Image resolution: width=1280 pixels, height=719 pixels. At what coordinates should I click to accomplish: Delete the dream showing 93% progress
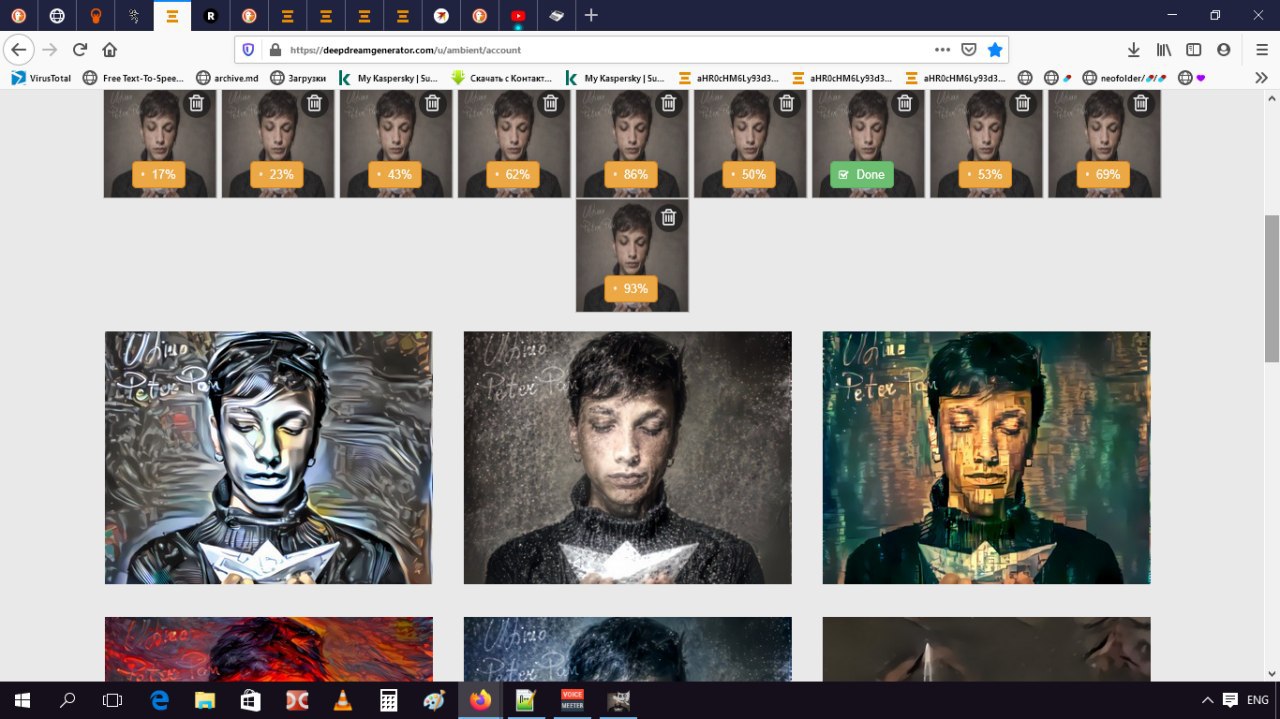(669, 217)
